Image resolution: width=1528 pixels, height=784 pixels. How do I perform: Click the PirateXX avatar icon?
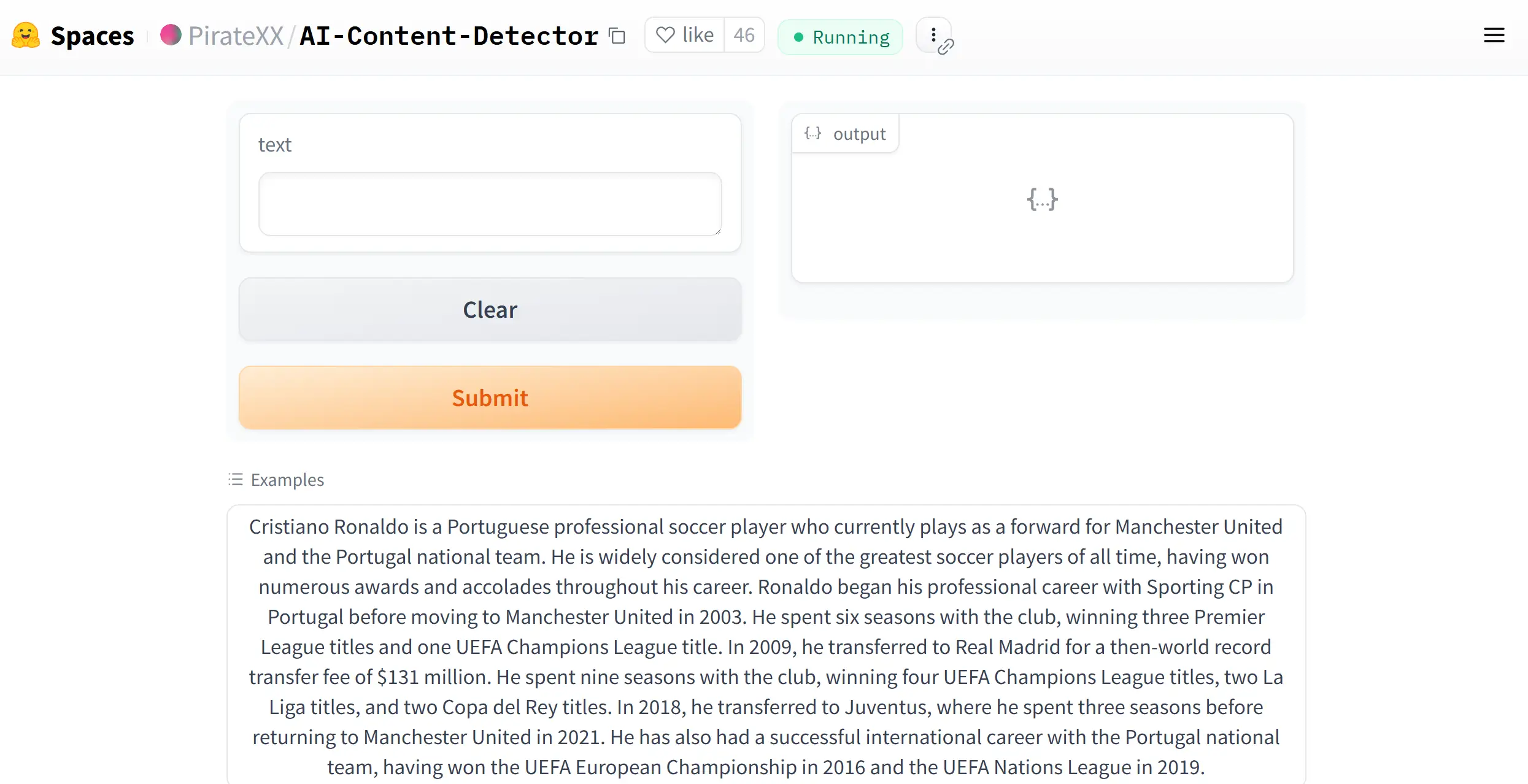pos(171,35)
